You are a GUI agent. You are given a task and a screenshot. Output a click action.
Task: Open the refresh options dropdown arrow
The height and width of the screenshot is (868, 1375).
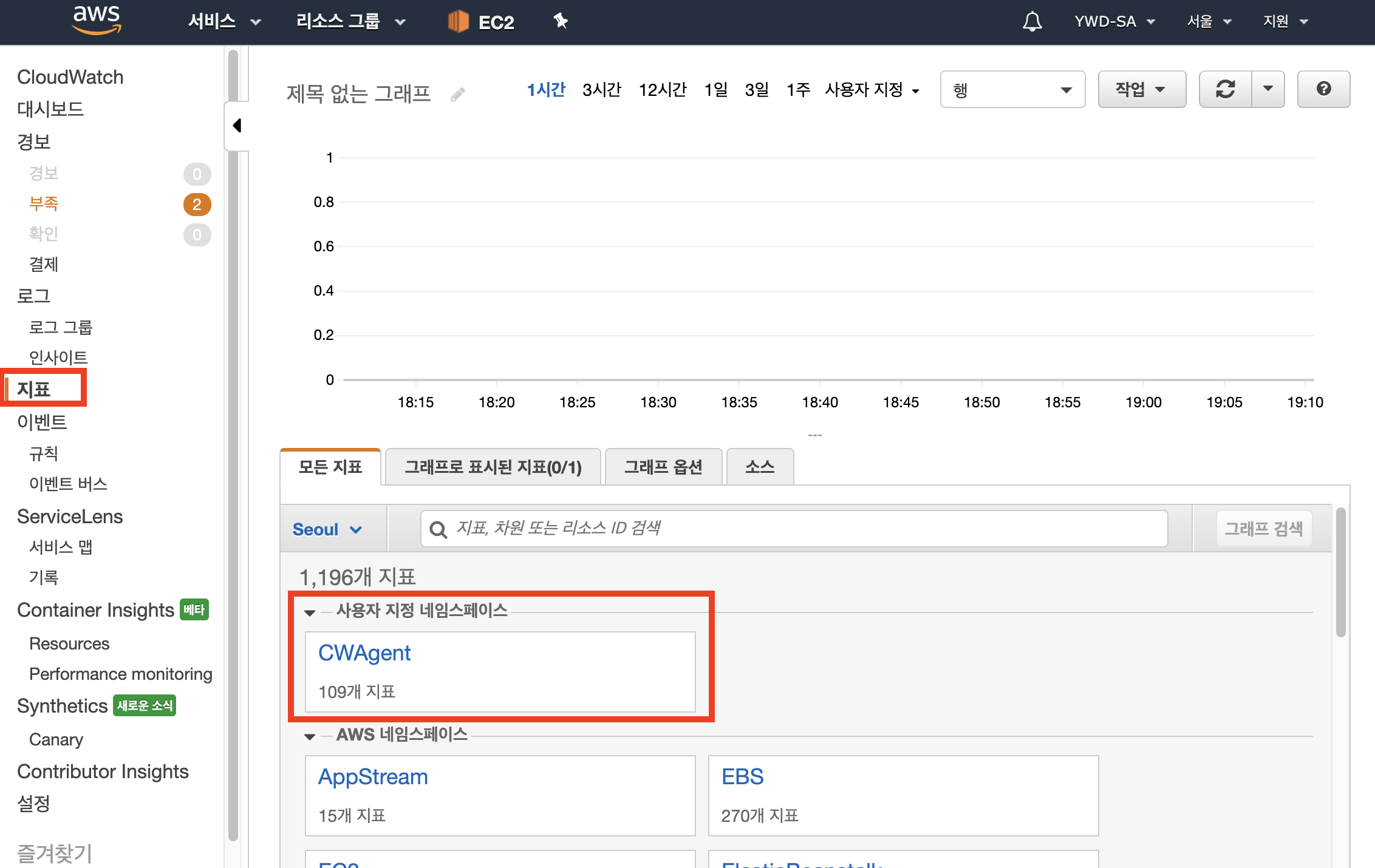point(1268,89)
